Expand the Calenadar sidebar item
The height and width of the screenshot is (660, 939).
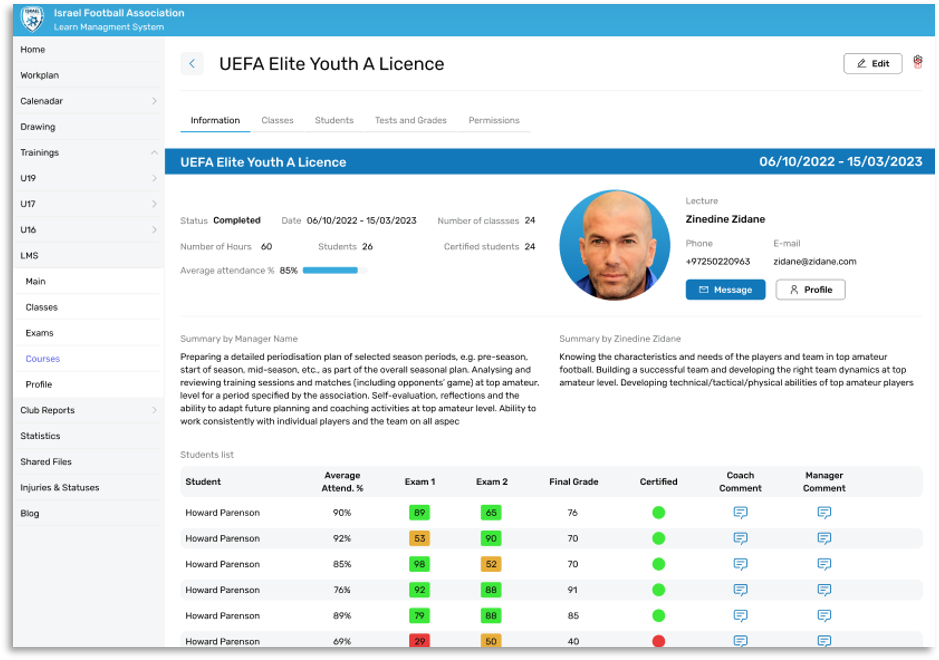coord(154,101)
